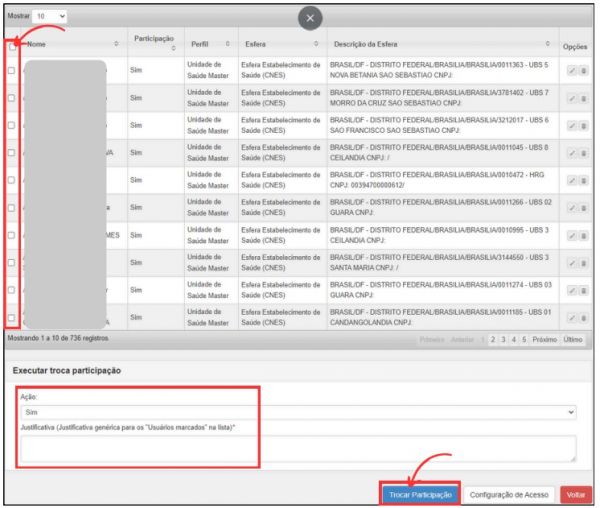600x508 pixels.
Task: Click the red Voltar button
Action: [x=575, y=494]
